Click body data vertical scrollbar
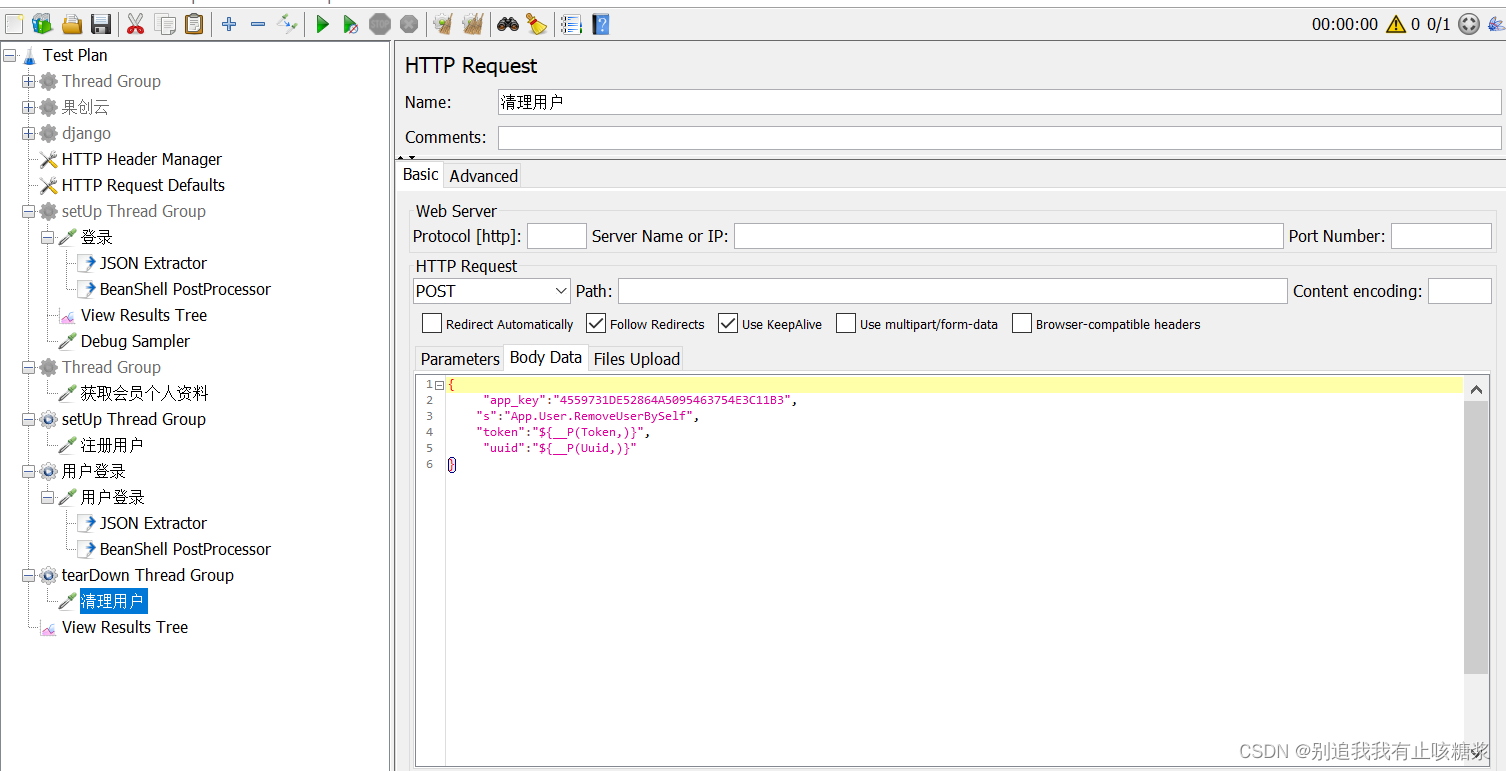 pos(1476,537)
